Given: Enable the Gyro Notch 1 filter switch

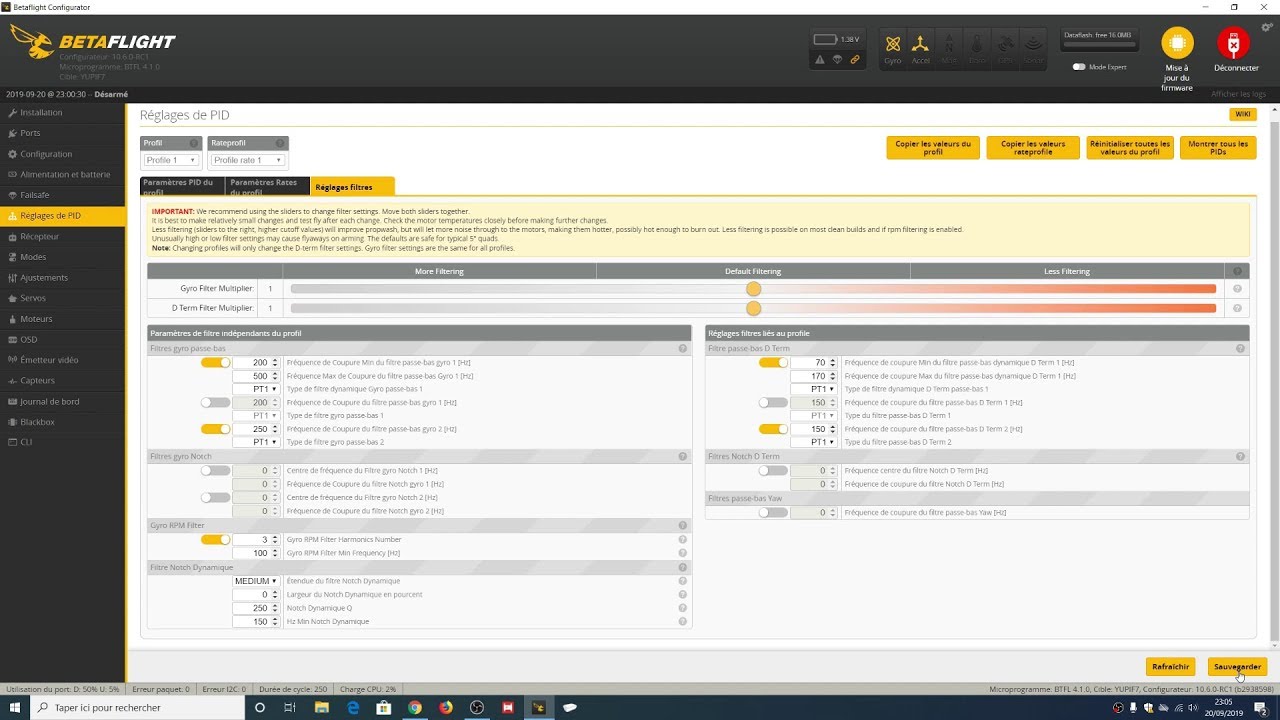Looking at the screenshot, I should [215, 470].
